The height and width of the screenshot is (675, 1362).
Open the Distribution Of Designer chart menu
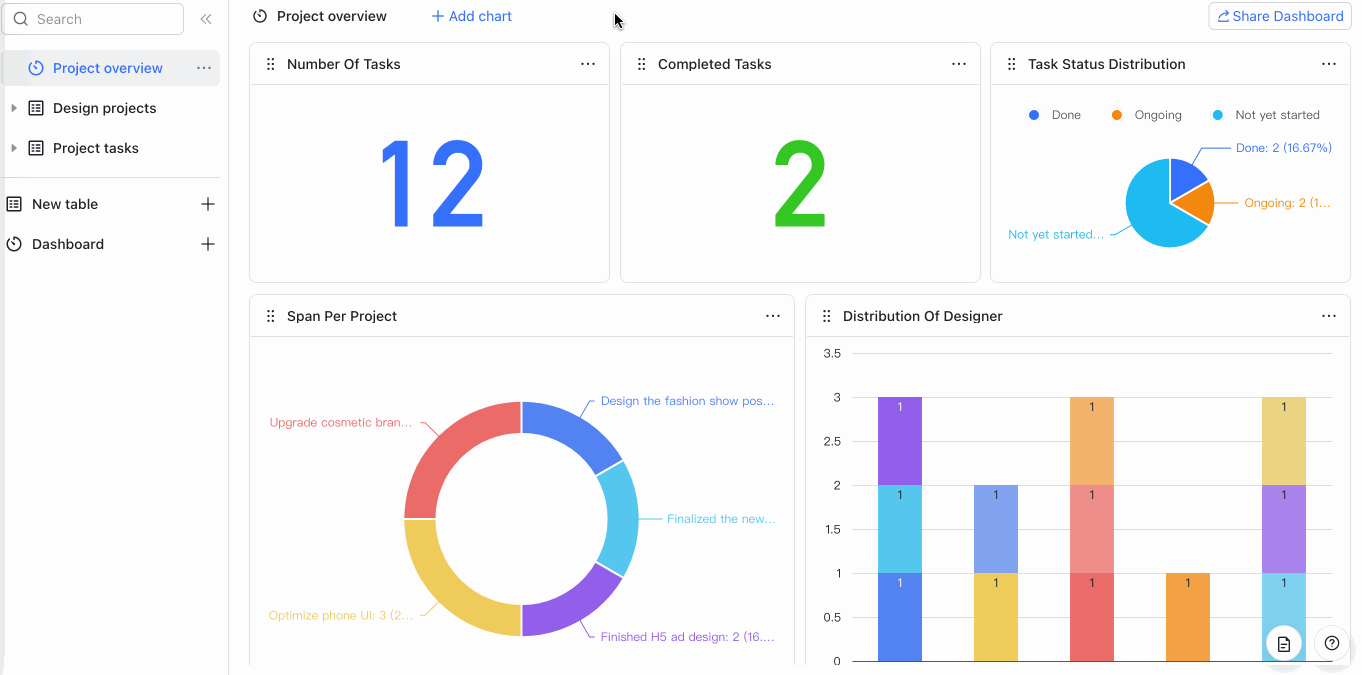click(1329, 315)
